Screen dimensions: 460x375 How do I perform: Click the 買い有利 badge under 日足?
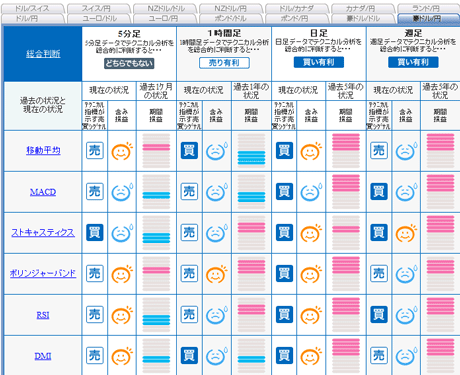[x=319, y=62]
